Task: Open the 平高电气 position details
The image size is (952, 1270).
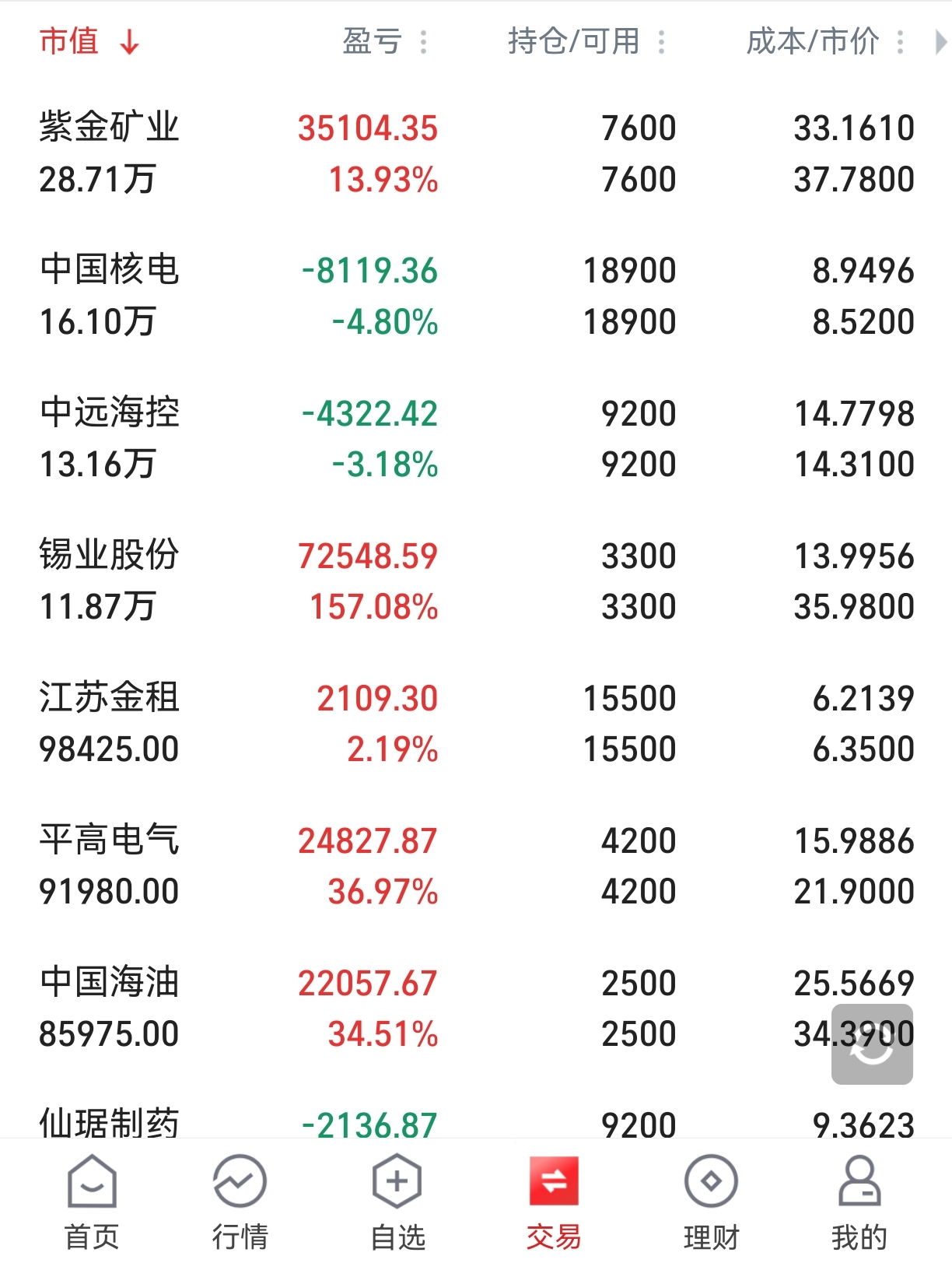Action: pyautogui.click(x=476, y=865)
